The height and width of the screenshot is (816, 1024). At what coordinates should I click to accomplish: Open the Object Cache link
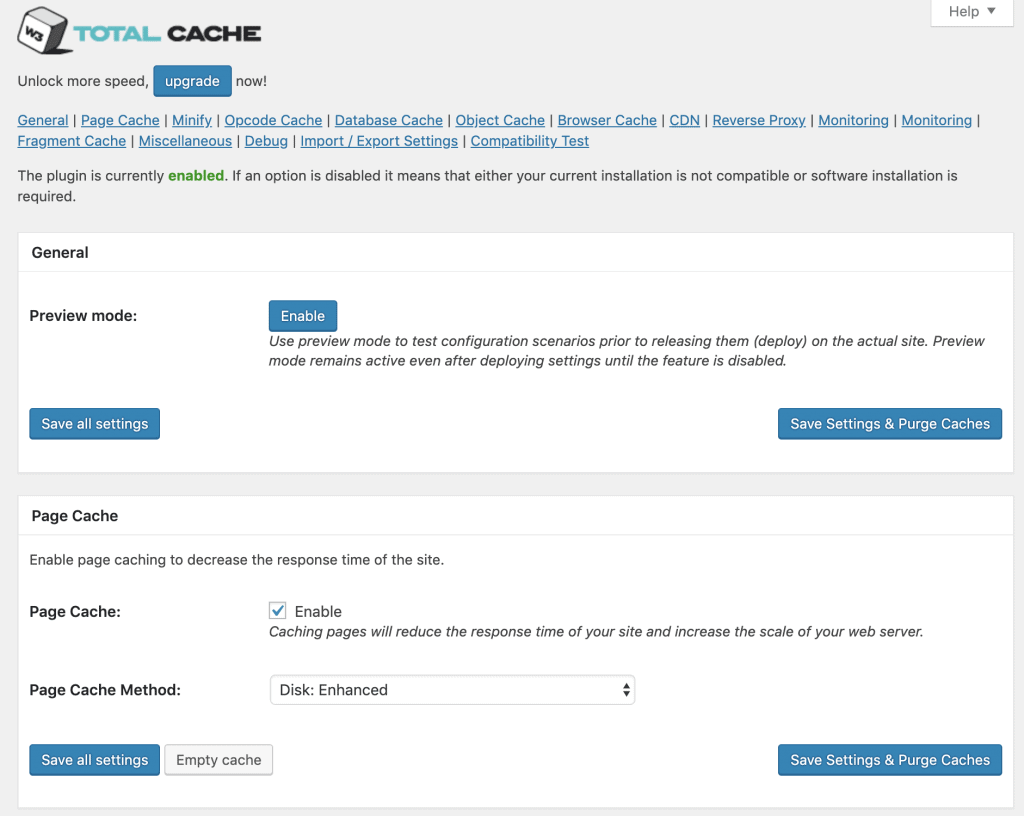click(500, 120)
